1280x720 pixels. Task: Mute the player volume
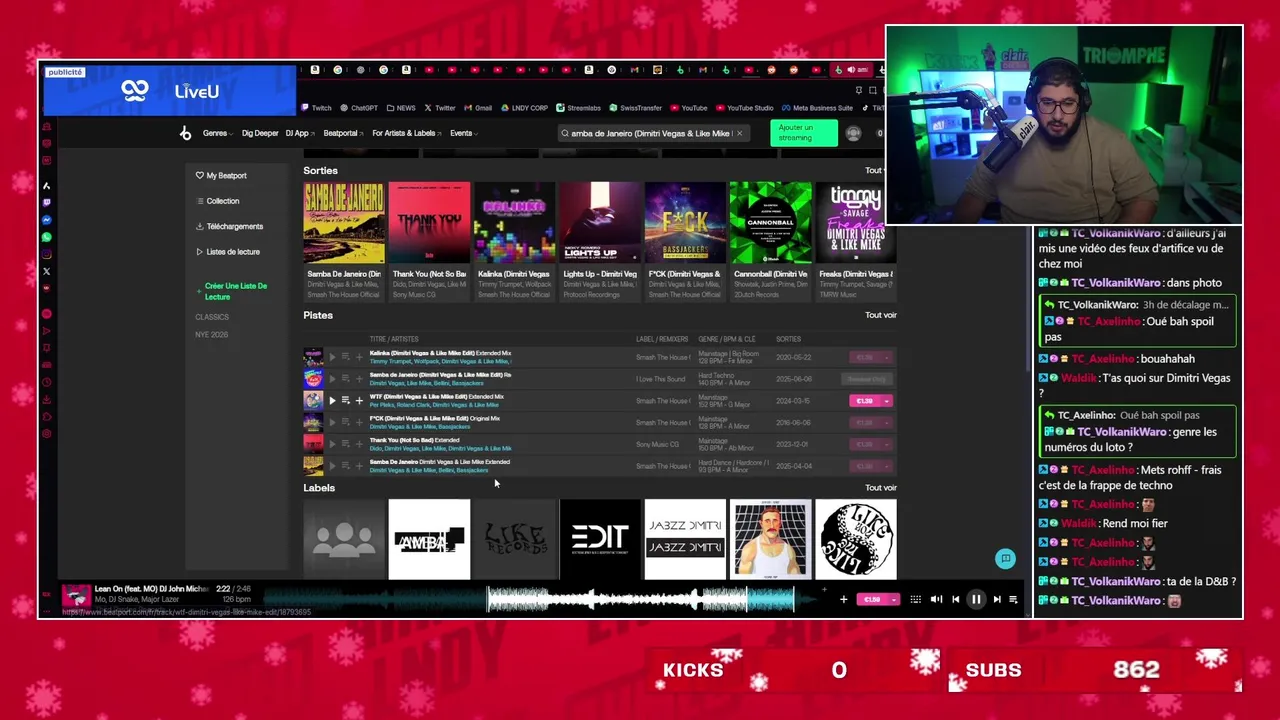click(x=936, y=599)
